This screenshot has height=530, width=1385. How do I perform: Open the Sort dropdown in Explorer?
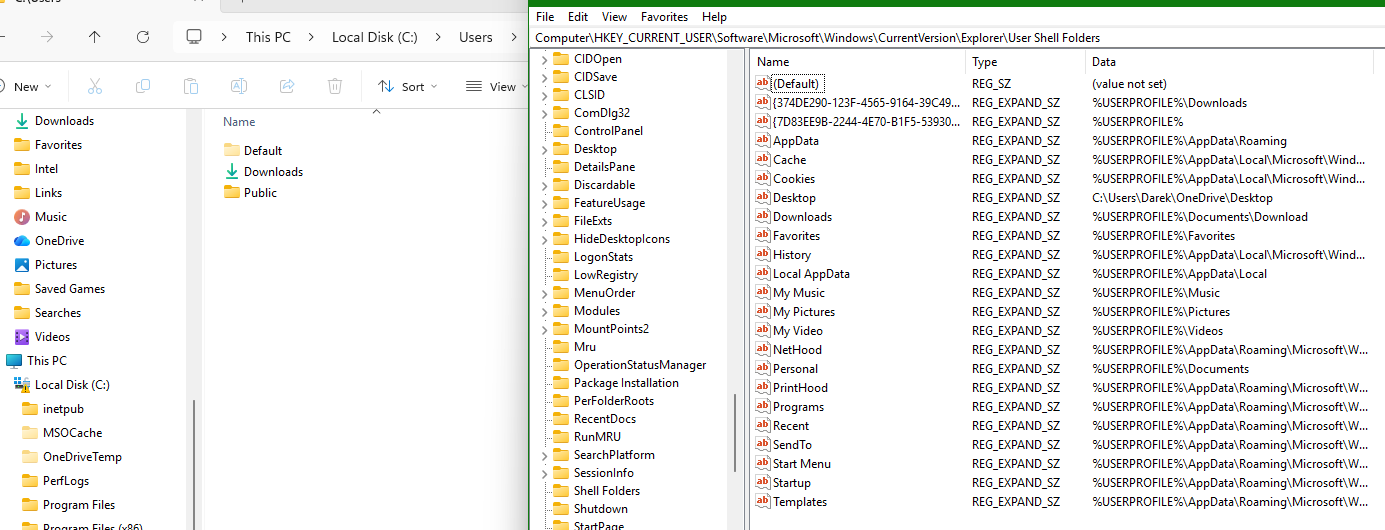tap(407, 87)
